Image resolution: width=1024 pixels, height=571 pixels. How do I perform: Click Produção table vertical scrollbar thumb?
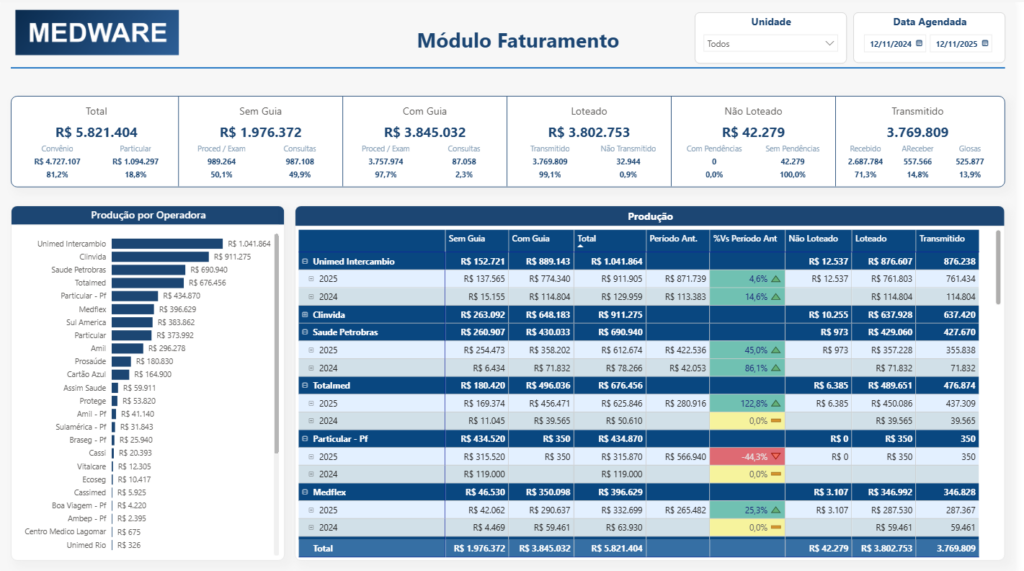[x=997, y=267]
